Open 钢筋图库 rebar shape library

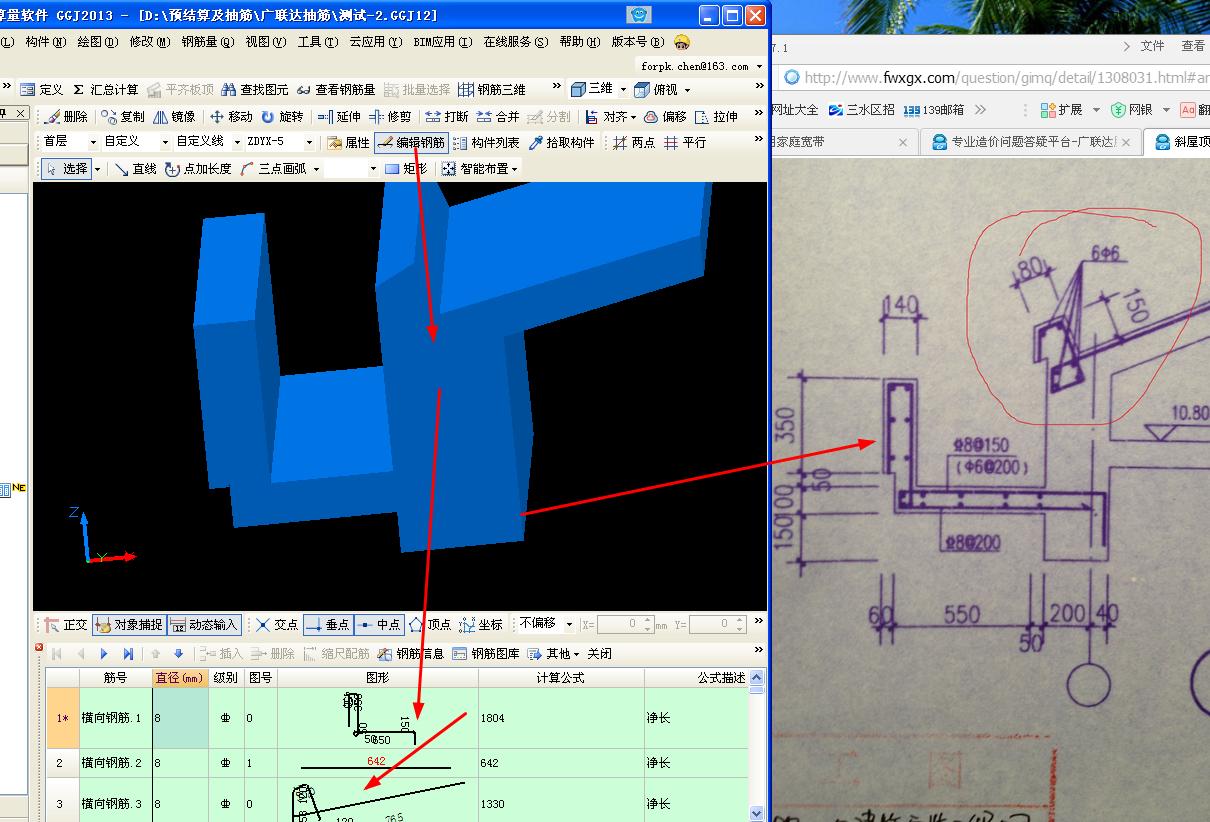tap(485, 654)
